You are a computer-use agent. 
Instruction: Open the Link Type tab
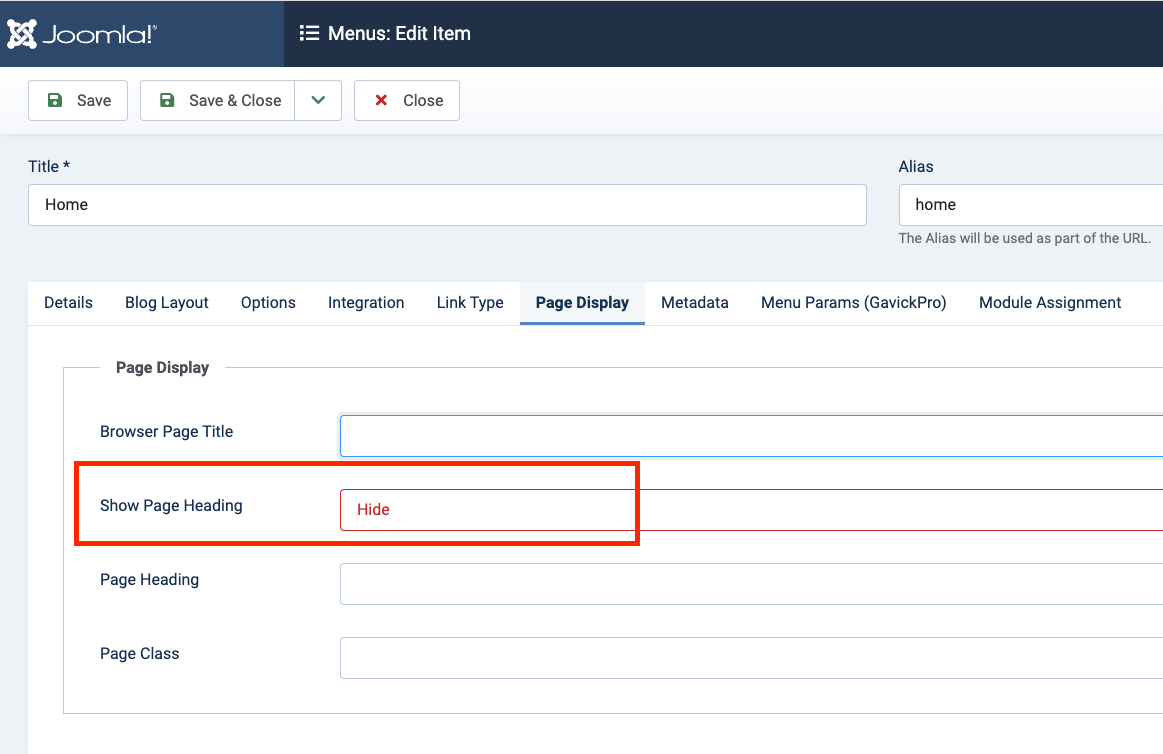pos(470,303)
